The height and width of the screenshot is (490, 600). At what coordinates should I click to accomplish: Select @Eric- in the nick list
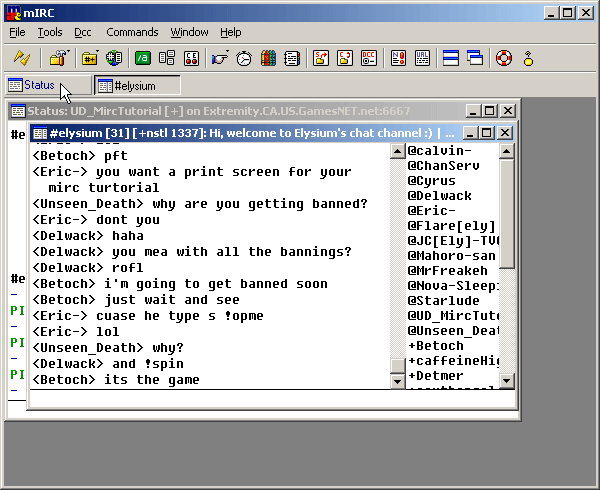(x=431, y=211)
